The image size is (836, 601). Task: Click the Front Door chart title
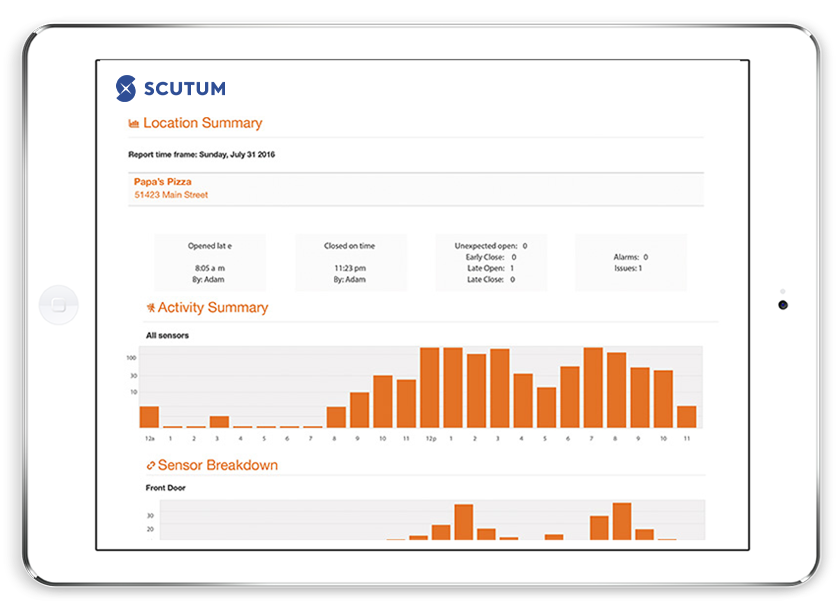click(165, 488)
